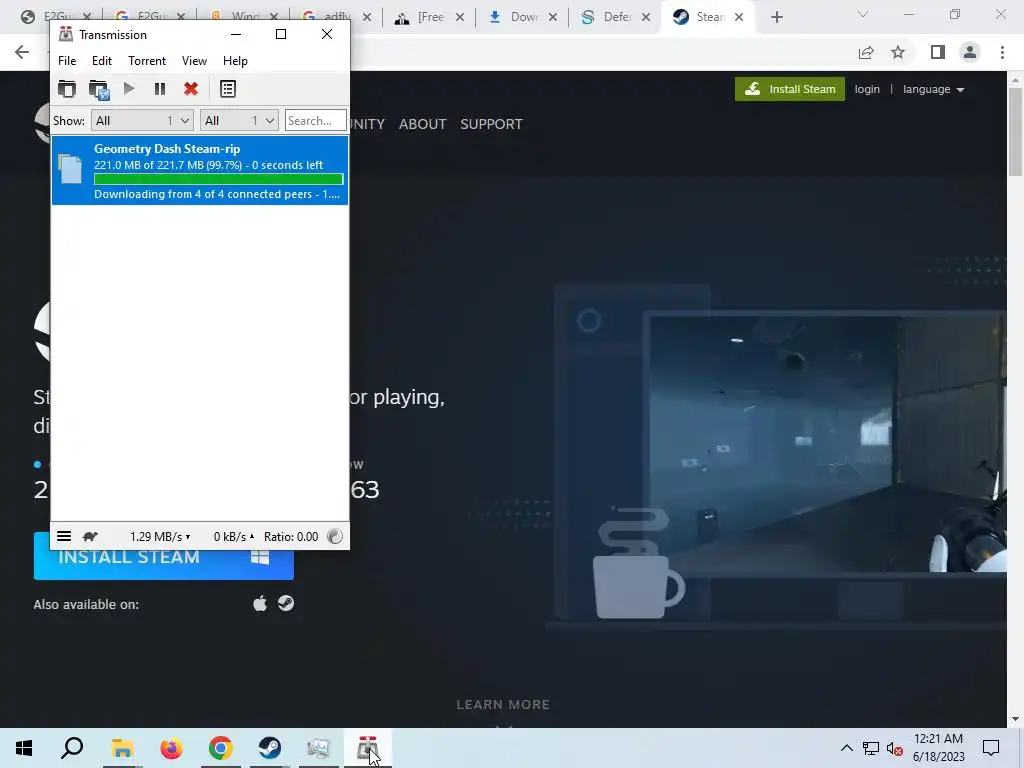1024x768 pixels.
Task: Bookmark this page with the star icon
Action: (x=898, y=52)
